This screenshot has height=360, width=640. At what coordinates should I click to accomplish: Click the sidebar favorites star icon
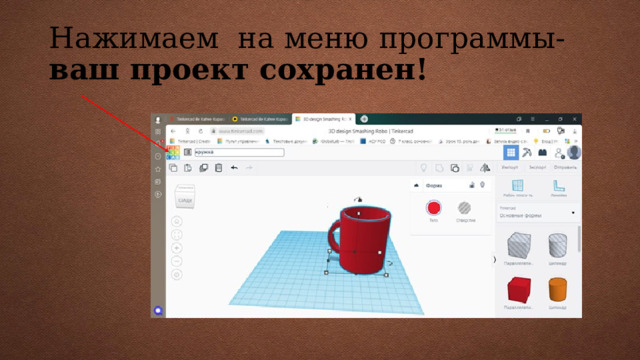158,169
